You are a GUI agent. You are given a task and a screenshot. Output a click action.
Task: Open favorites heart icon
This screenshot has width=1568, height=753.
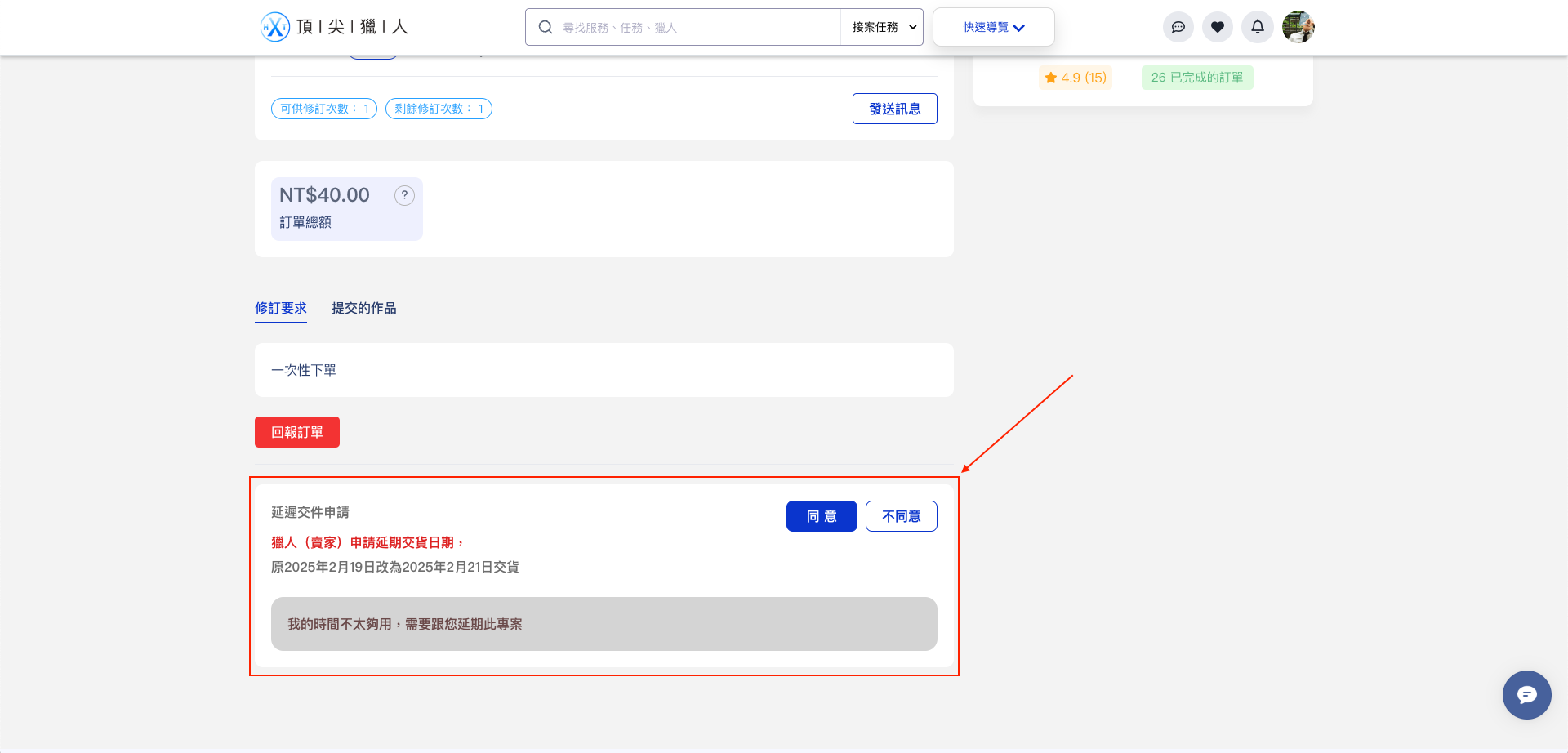(1217, 27)
